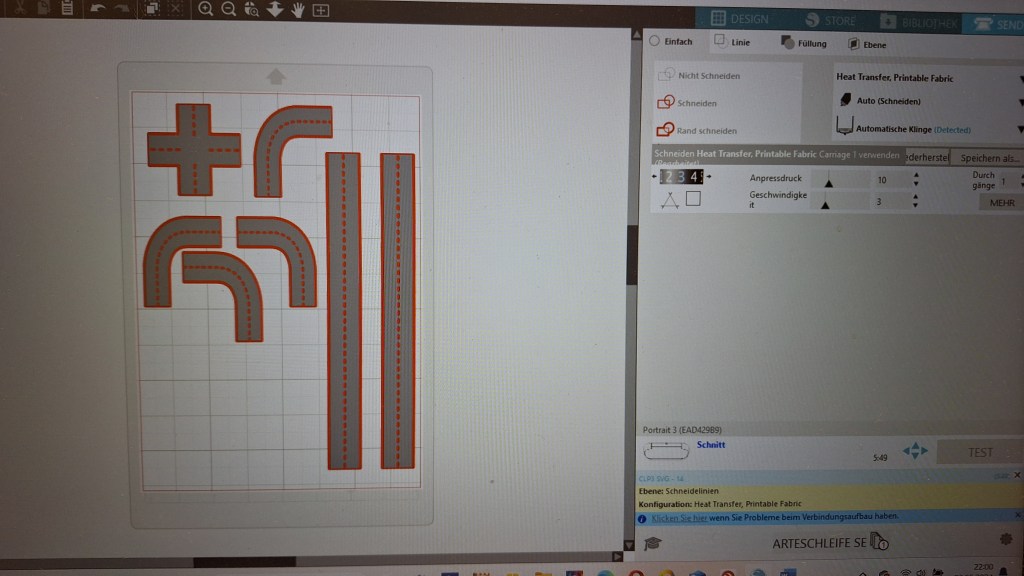Click the Zoom In magnifier icon

tap(205, 9)
